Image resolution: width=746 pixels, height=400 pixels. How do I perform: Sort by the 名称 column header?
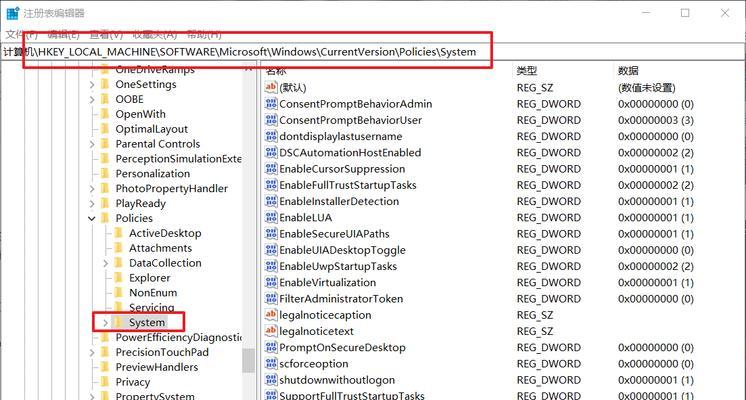tap(276, 71)
